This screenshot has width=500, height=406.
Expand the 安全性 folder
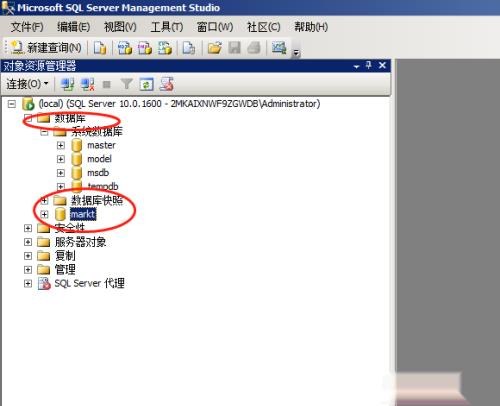pyautogui.click(x=28, y=228)
